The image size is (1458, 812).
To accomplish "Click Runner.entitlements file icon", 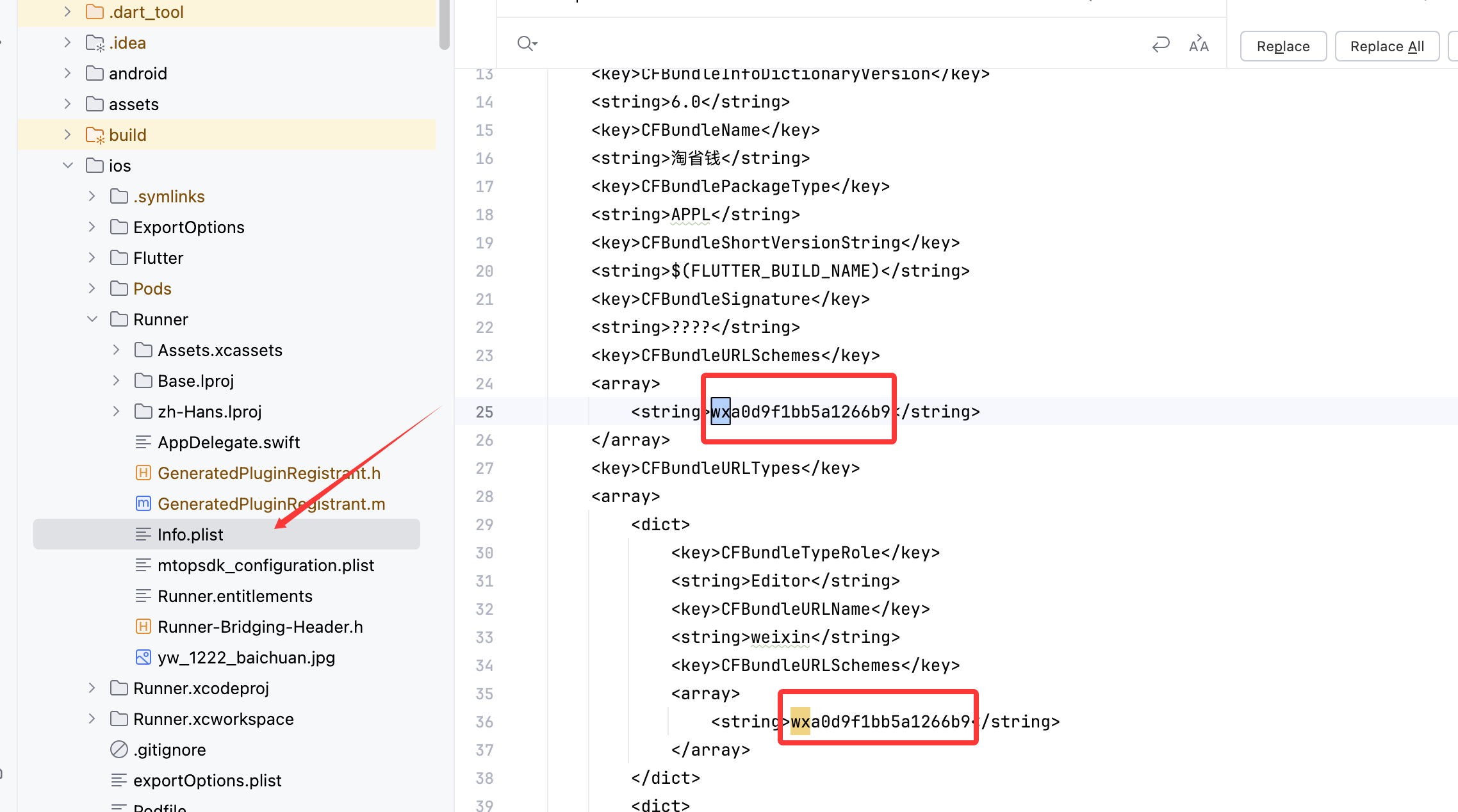I will tap(143, 596).
